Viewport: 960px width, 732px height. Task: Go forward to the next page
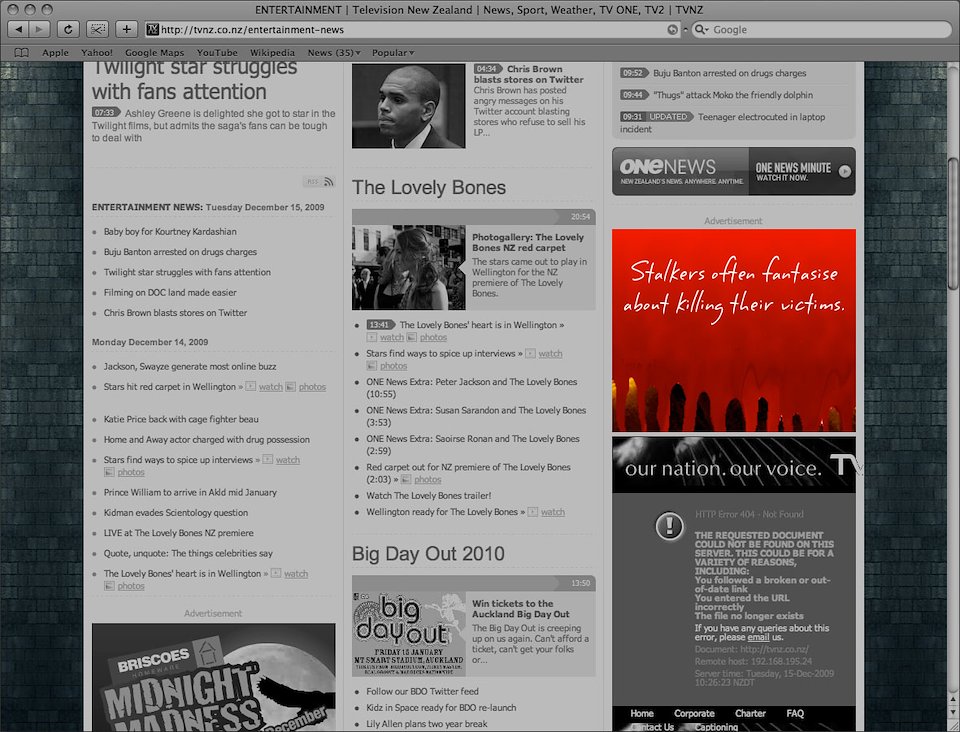point(39,29)
